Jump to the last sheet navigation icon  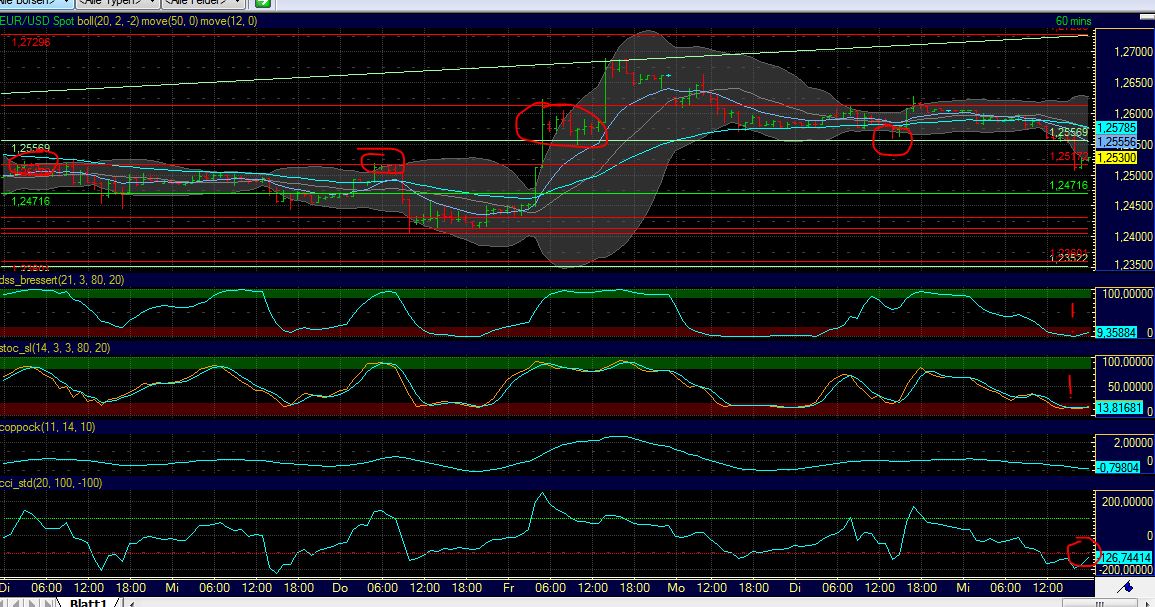pyautogui.click(x=46, y=600)
